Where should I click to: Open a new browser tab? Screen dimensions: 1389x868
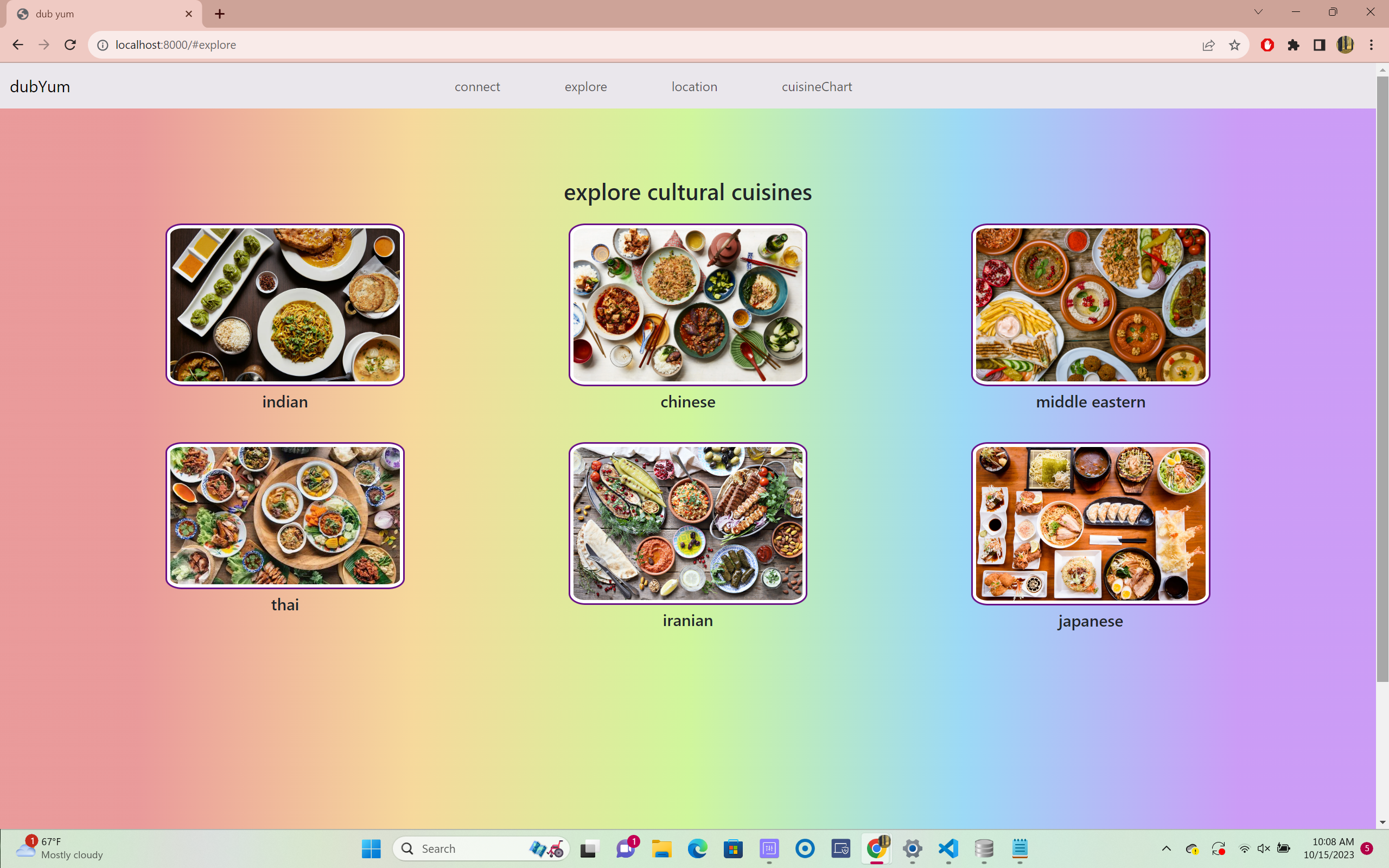220,14
